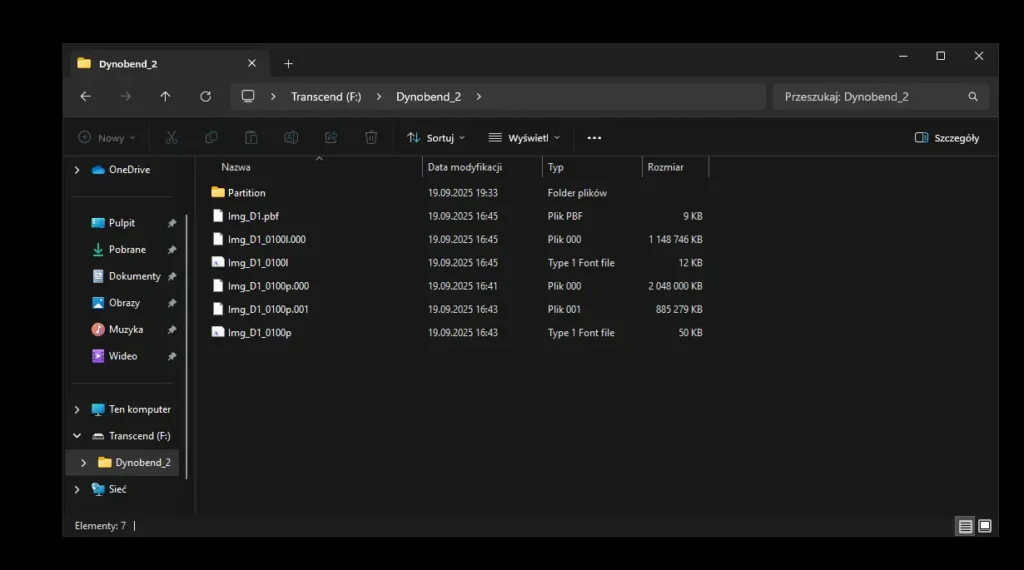Collapse the Transcend (F:) tree node
This screenshot has height=570, width=1024.
coord(77,436)
